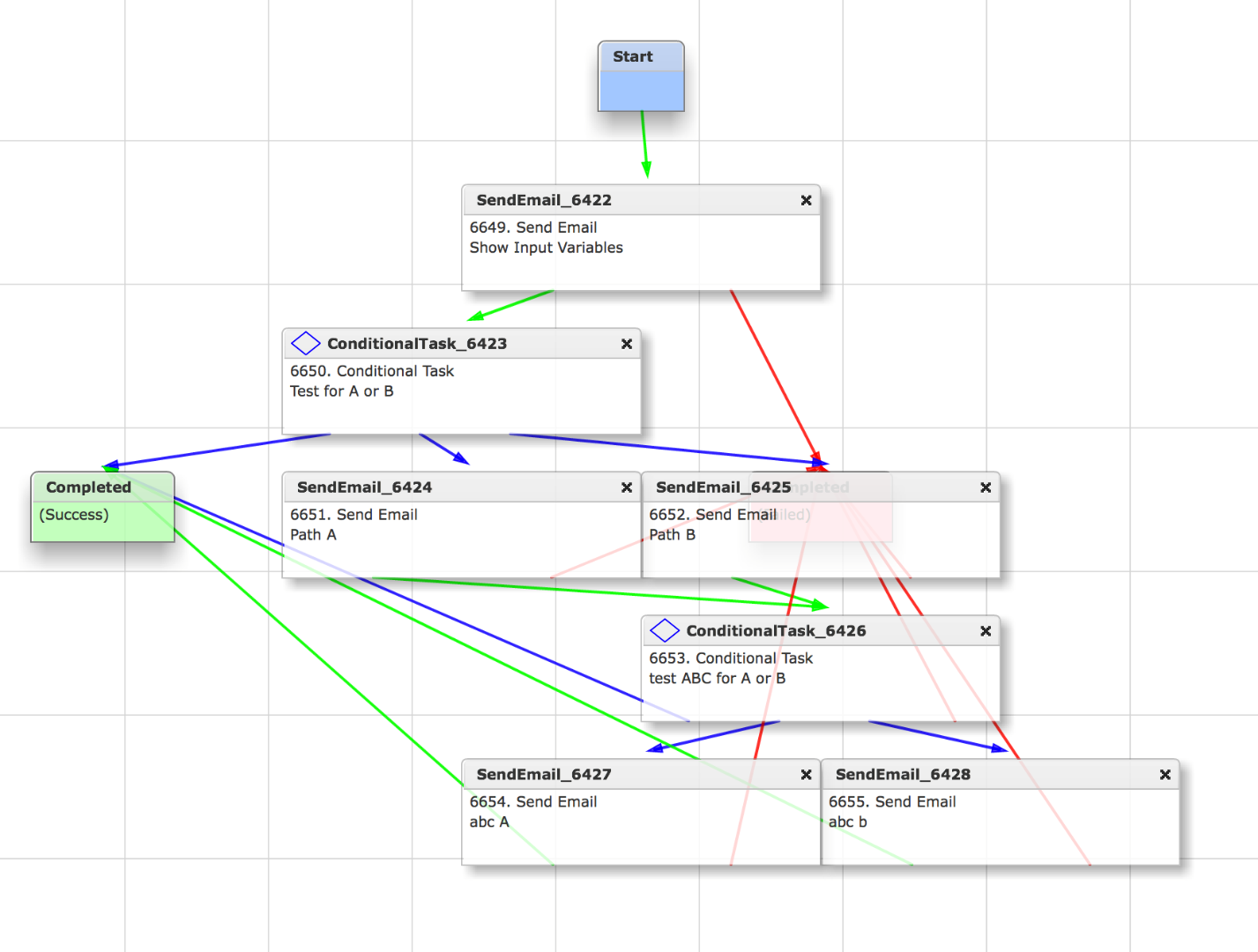Click '6652. Send Email' text
Screen dimensions: 1258x952
click(x=712, y=515)
